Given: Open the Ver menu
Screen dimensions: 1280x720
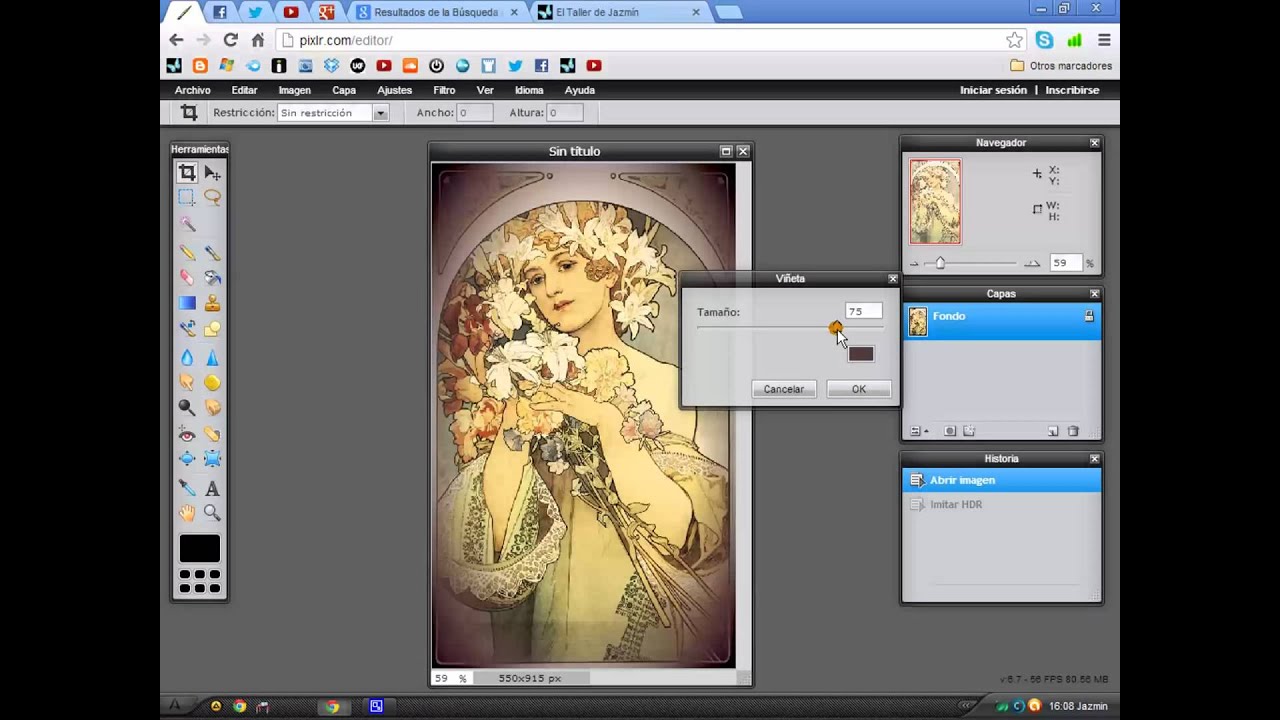Looking at the screenshot, I should (x=485, y=90).
